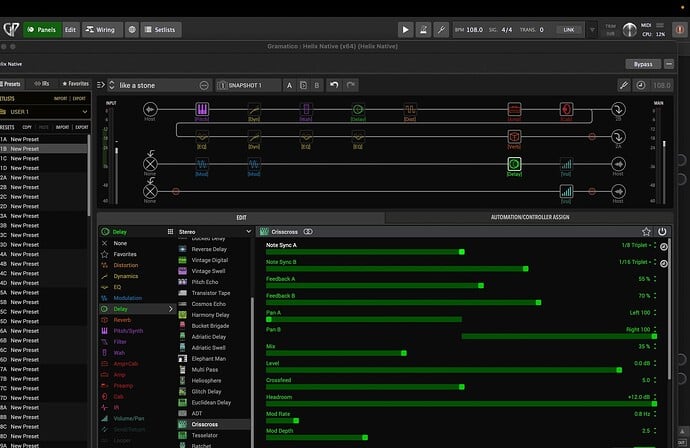Switch to the EDIT tab

(x=241, y=217)
